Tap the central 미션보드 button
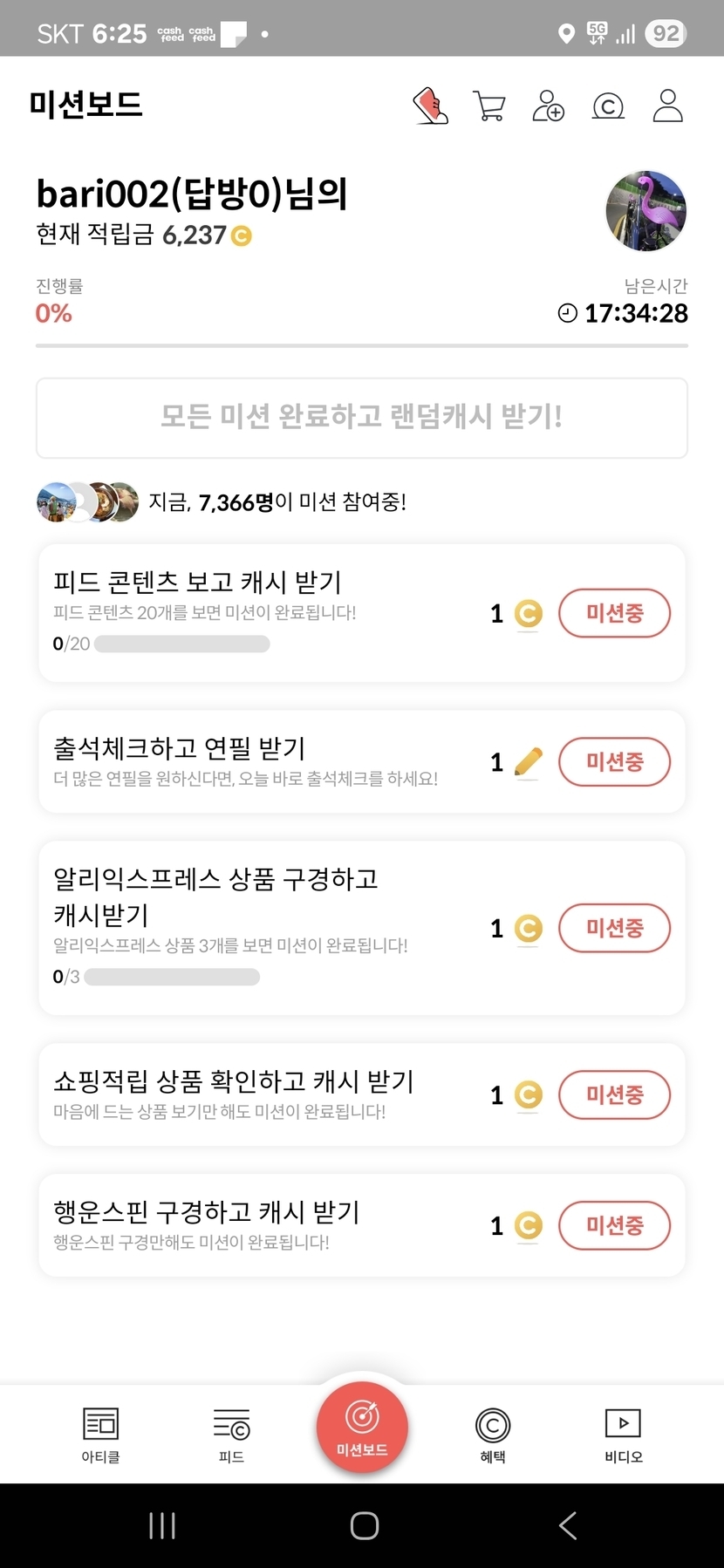 [362, 1428]
